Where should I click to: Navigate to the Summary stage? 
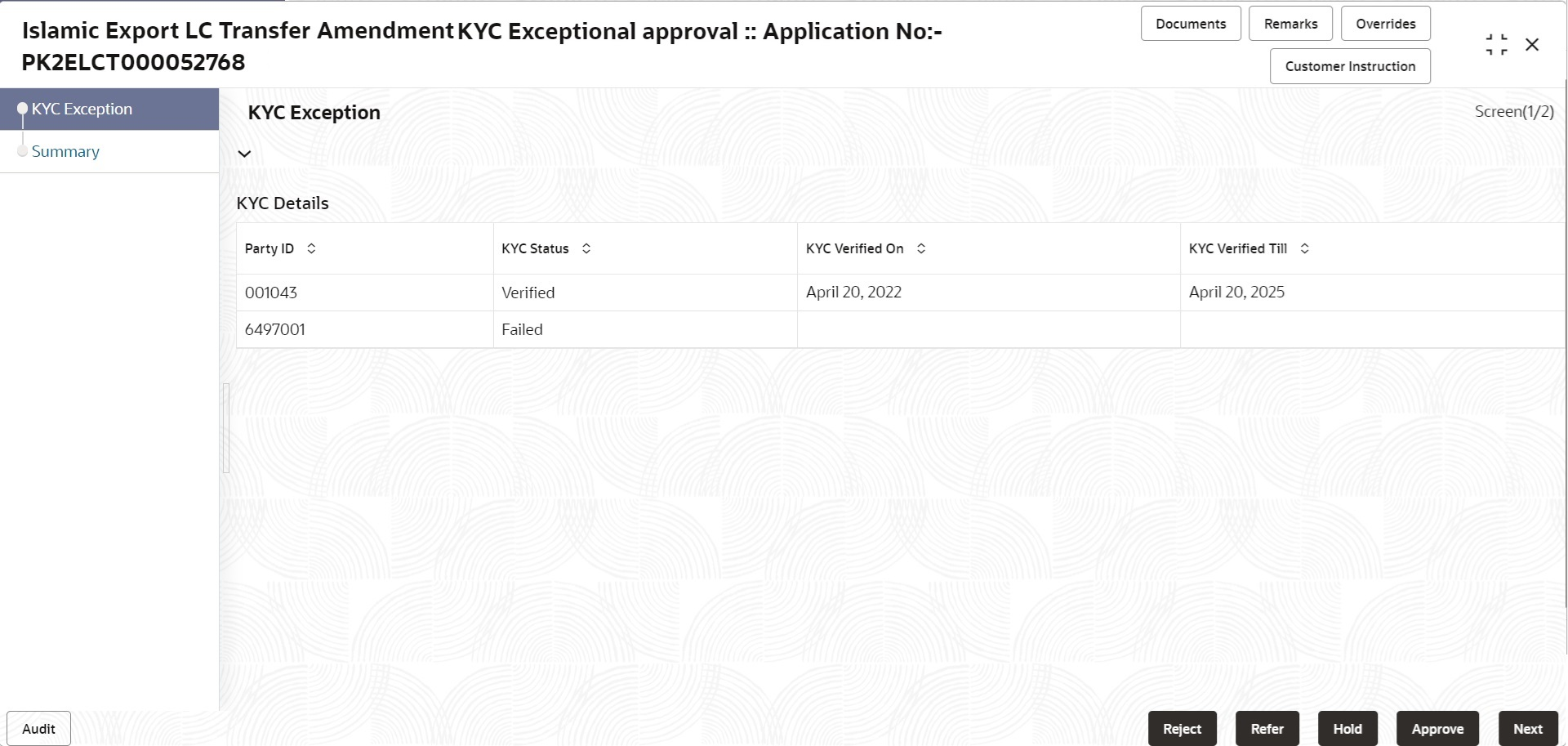tap(66, 151)
